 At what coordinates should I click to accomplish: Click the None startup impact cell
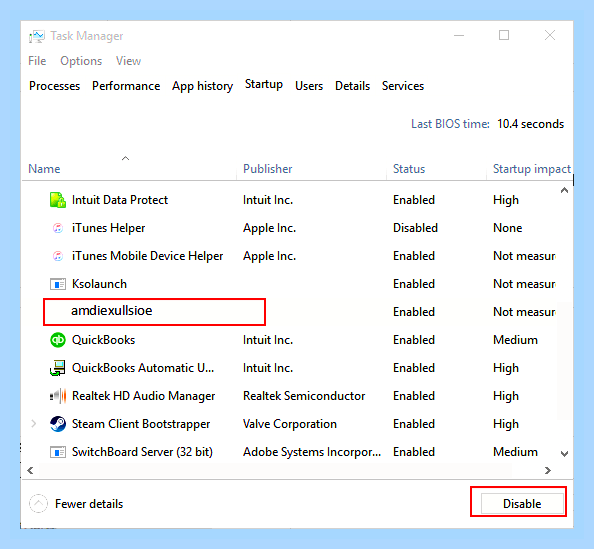[508, 228]
